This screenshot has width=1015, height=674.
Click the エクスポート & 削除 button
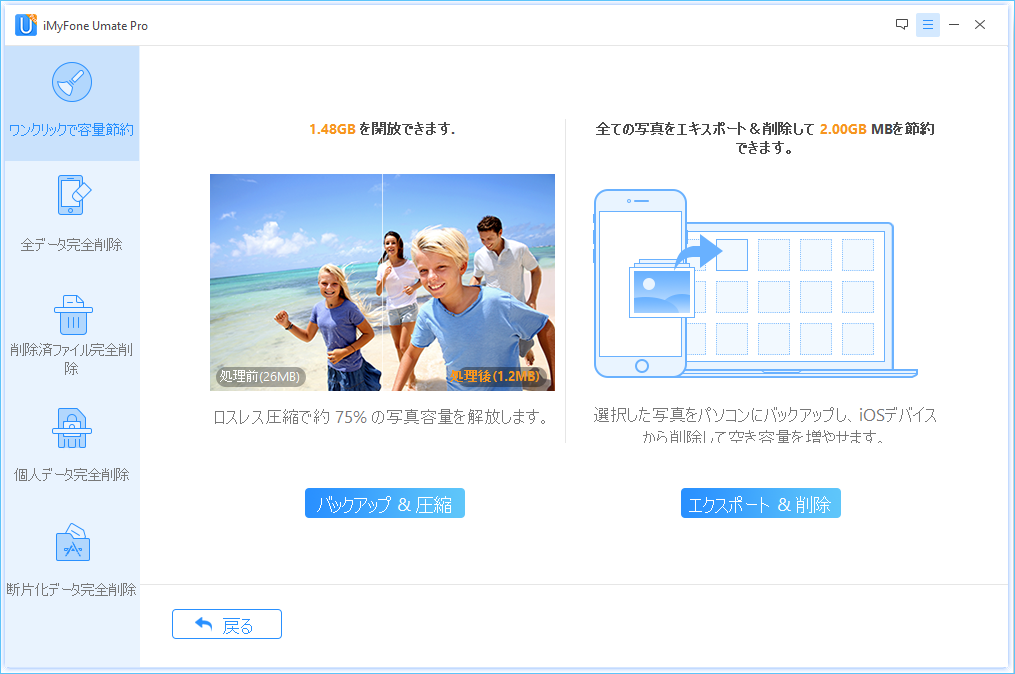pos(760,503)
